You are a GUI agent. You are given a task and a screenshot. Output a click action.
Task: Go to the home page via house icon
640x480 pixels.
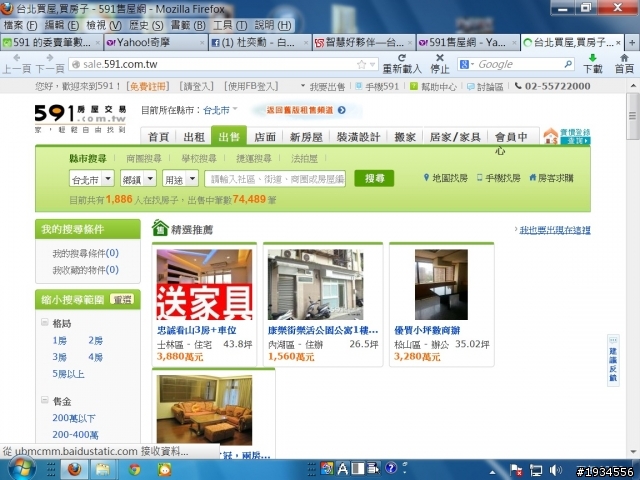point(624,58)
